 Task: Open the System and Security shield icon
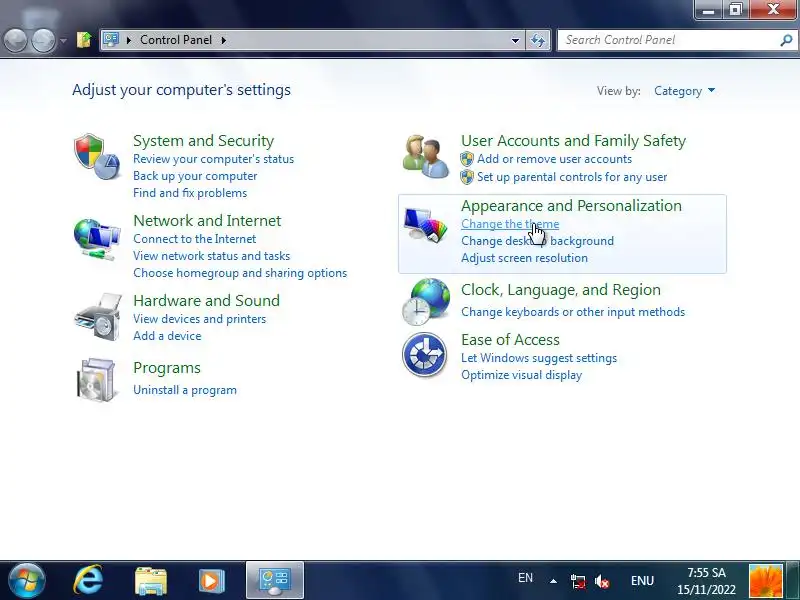97,156
